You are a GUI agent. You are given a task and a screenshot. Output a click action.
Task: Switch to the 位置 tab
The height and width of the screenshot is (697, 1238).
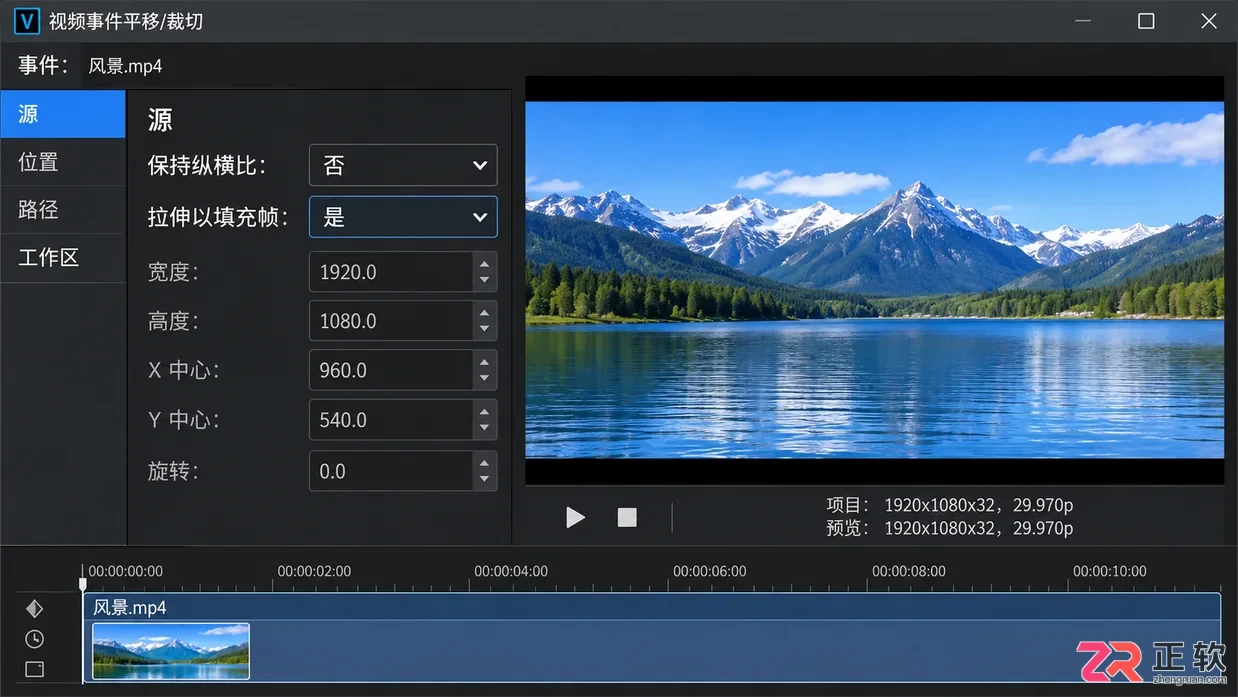coord(63,162)
